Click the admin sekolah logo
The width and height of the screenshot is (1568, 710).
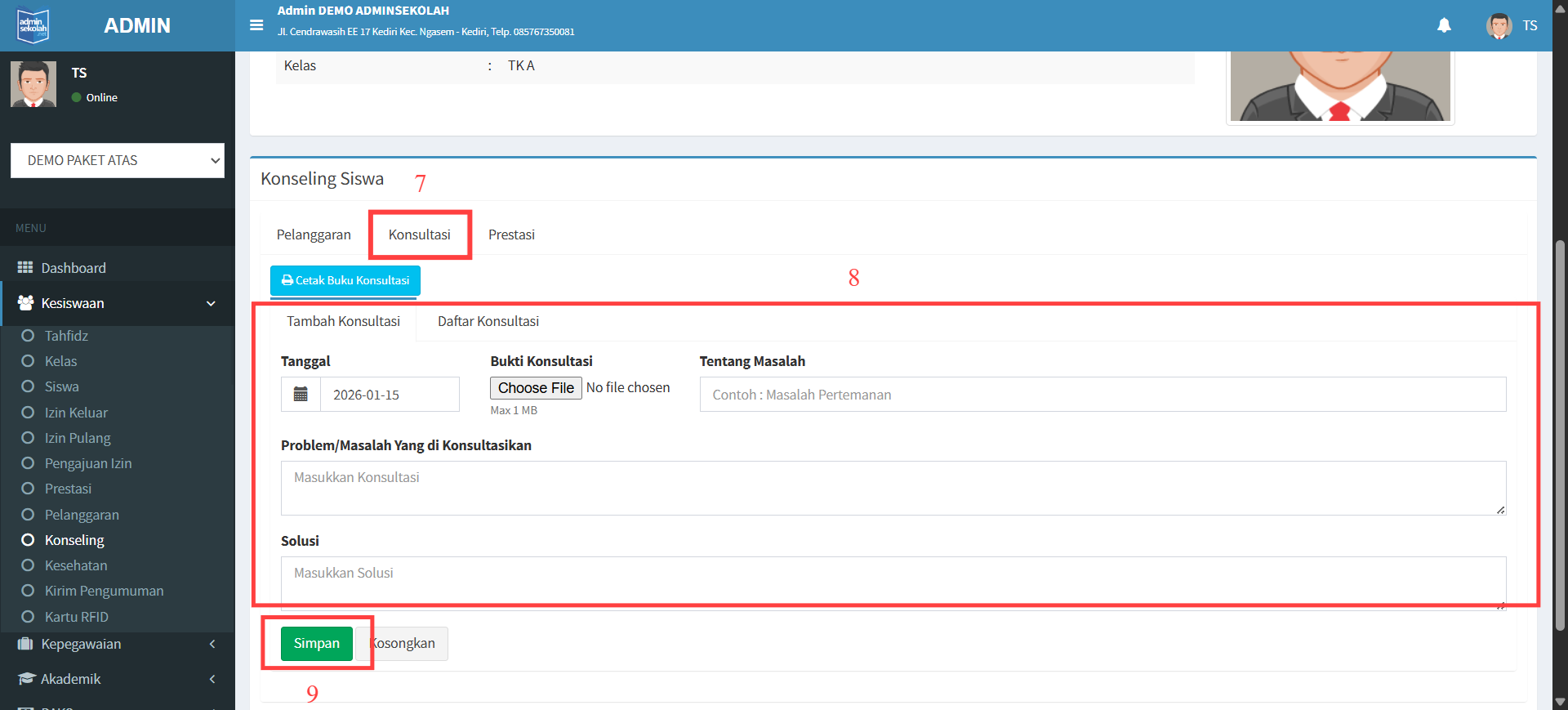click(33, 25)
